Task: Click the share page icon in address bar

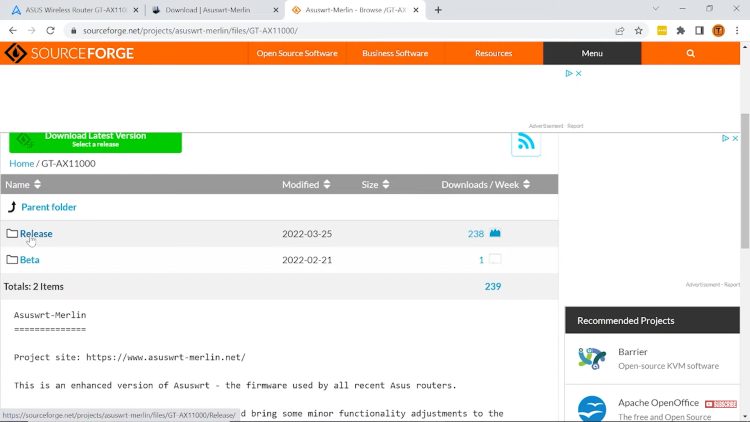Action: click(619, 31)
